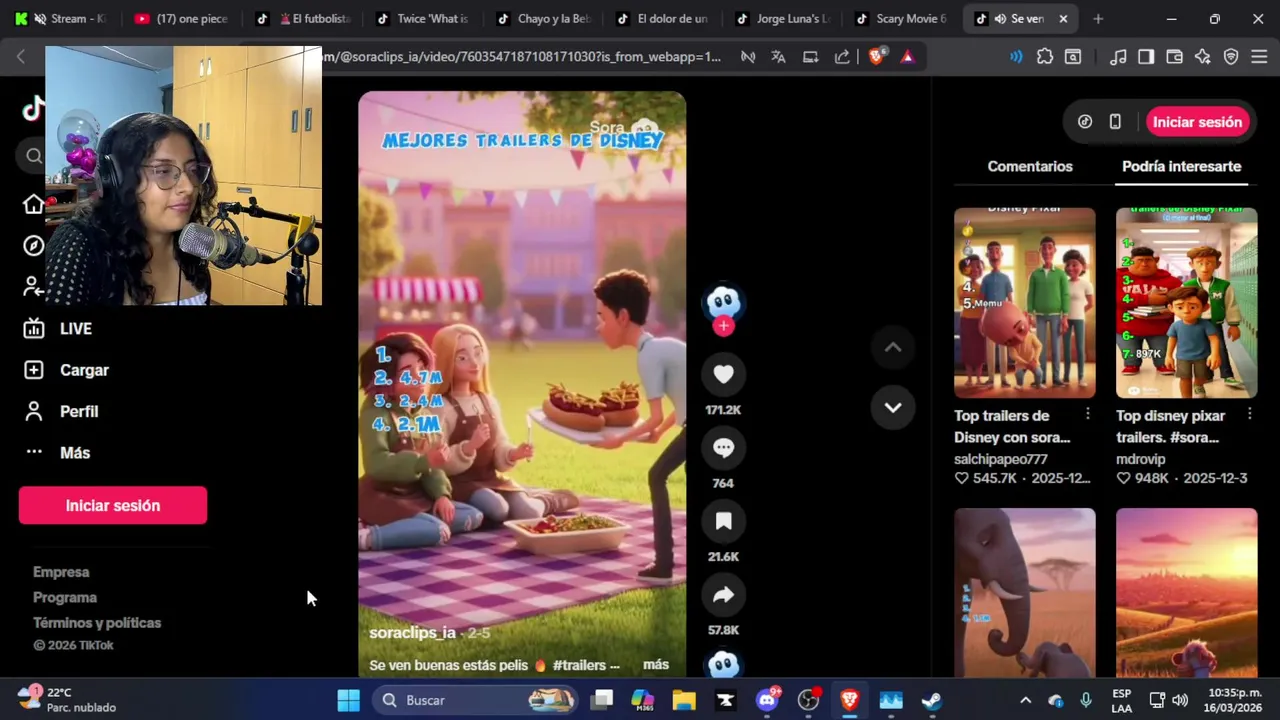Image resolution: width=1280 pixels, height=720 pixels.
Task: Open the soraclips_ia username under the video
Action: (412, 633)
